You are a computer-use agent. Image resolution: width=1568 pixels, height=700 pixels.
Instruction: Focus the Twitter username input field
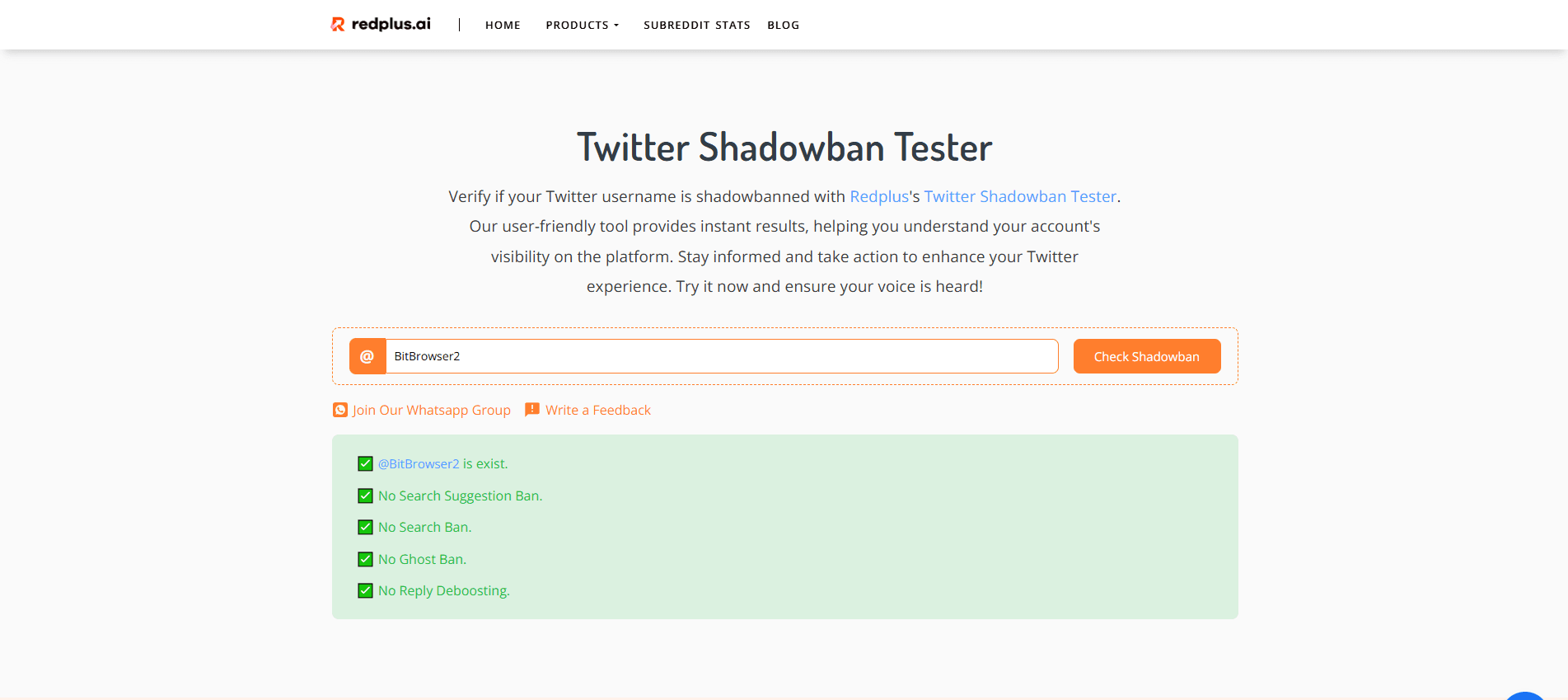721,356
